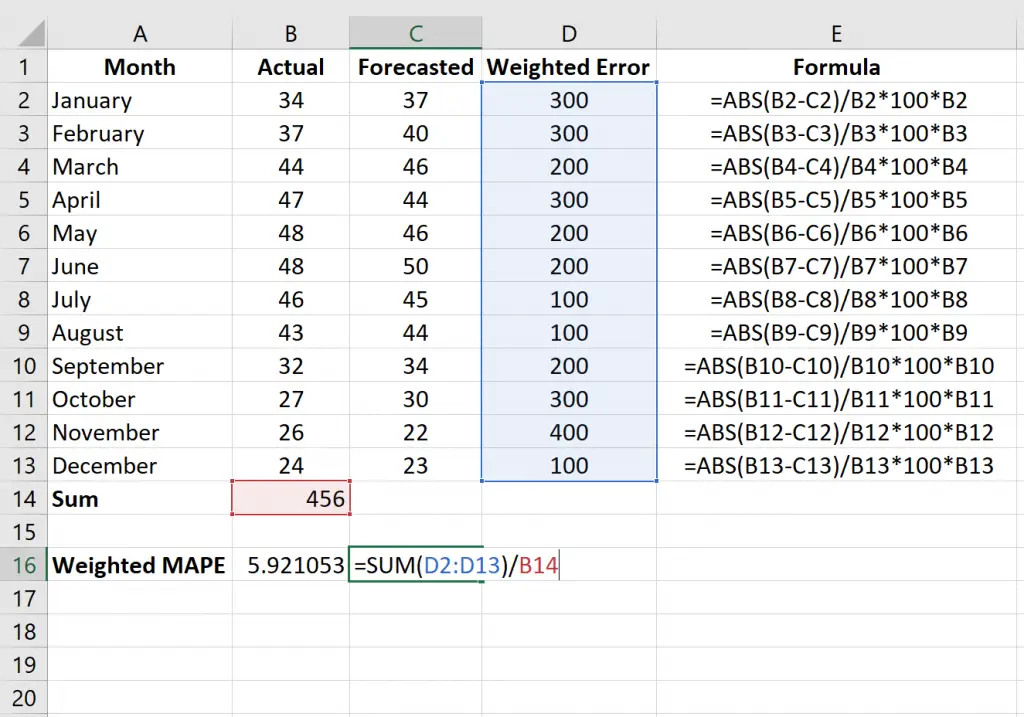Select row header 16
This screenshot has height=717, width=1024.
click(24, 565)
